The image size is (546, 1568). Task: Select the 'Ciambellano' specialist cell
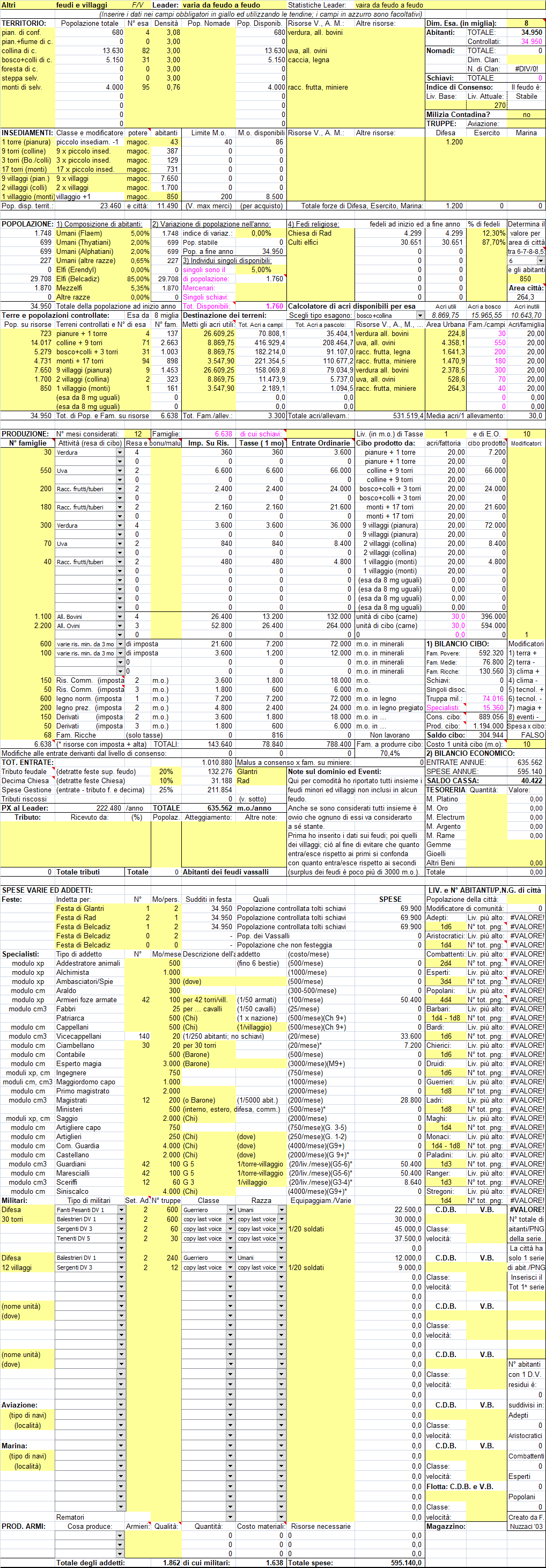[x=90, y=1046]
